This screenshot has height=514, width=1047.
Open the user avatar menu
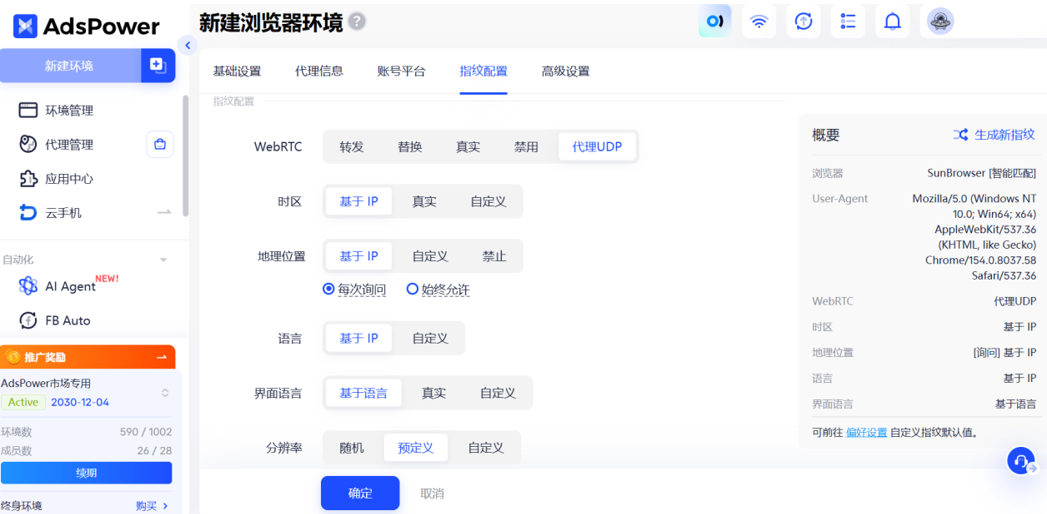tap(940, 21)
